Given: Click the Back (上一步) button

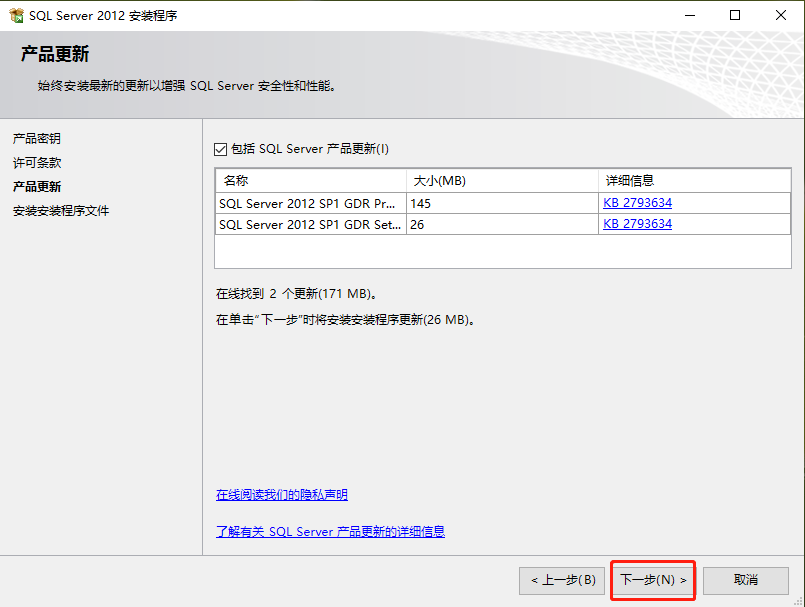Looking at the screenshot, I should click(562, 580).
